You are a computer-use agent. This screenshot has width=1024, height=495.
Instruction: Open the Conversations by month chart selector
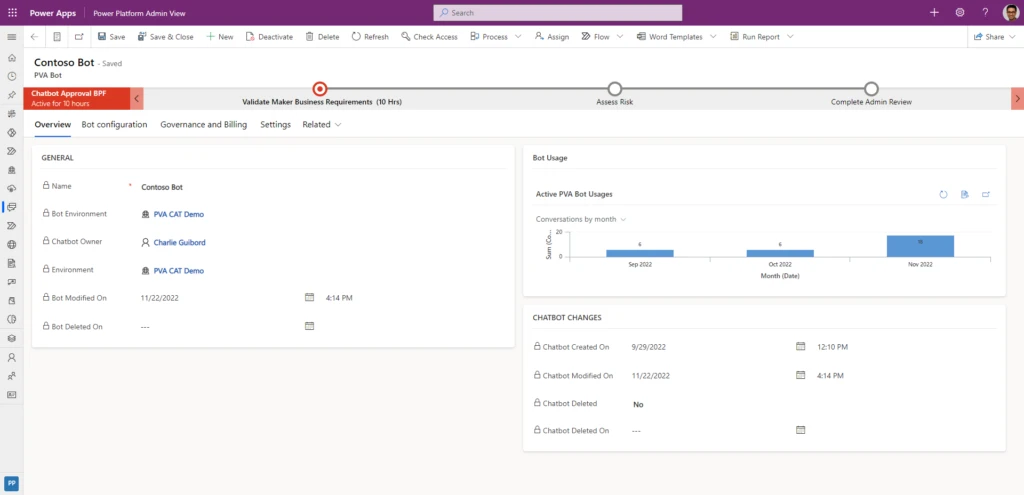pyautogui.click(x=581, y=219)
